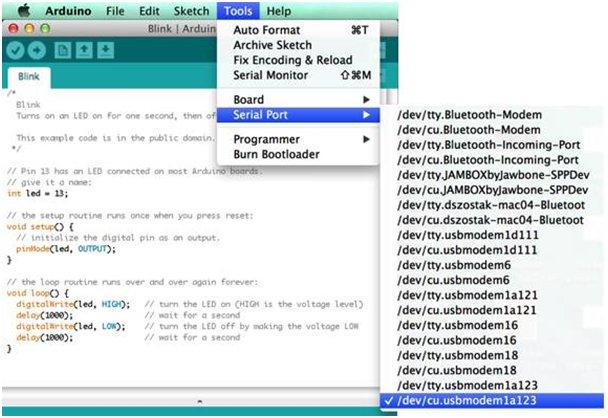The height and width of the screenshot is (418, 608).
Task: Select the Archive Sketch menu item
Action: pyautogui.click(x=272, y=45)
